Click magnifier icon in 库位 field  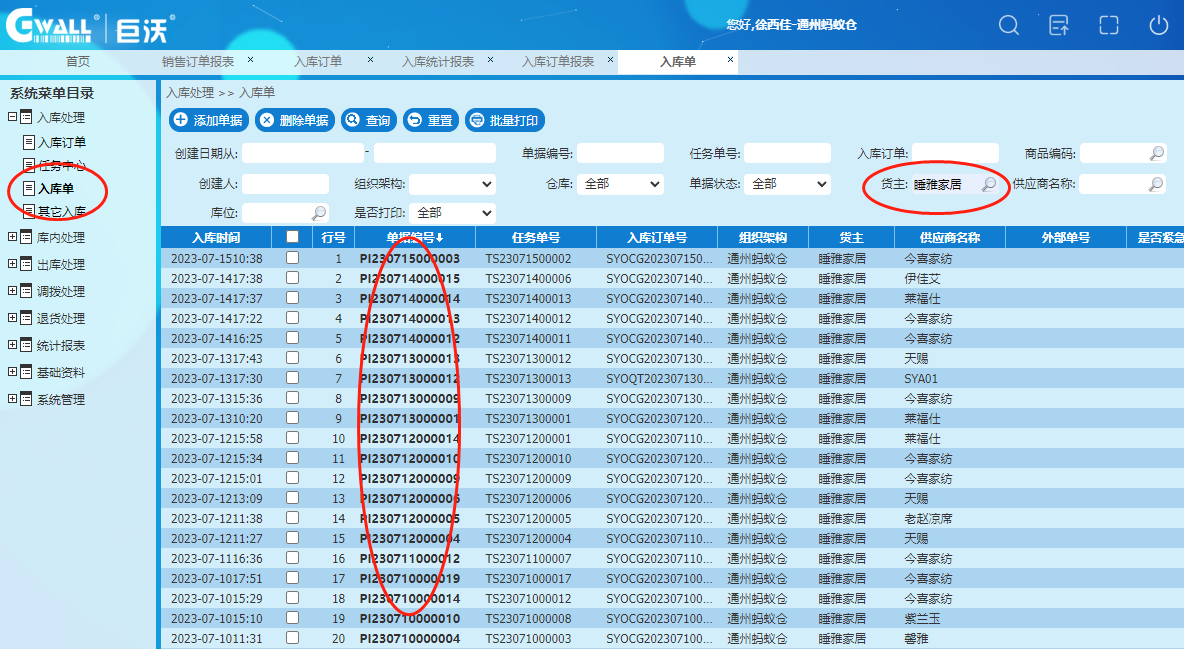pos(319,213)
